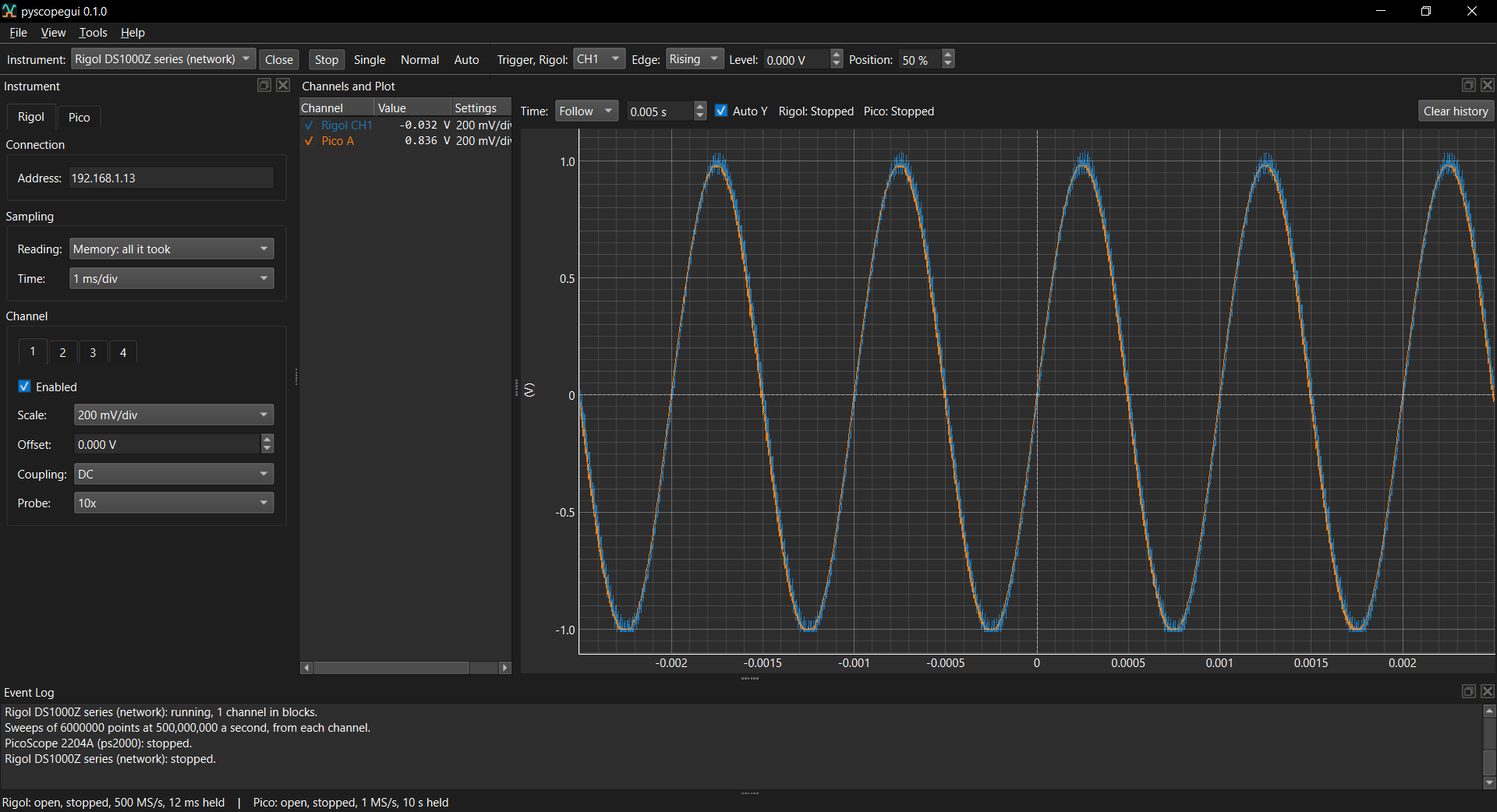
Task: Float the Channels and Plot panel
Action: 1468,86
